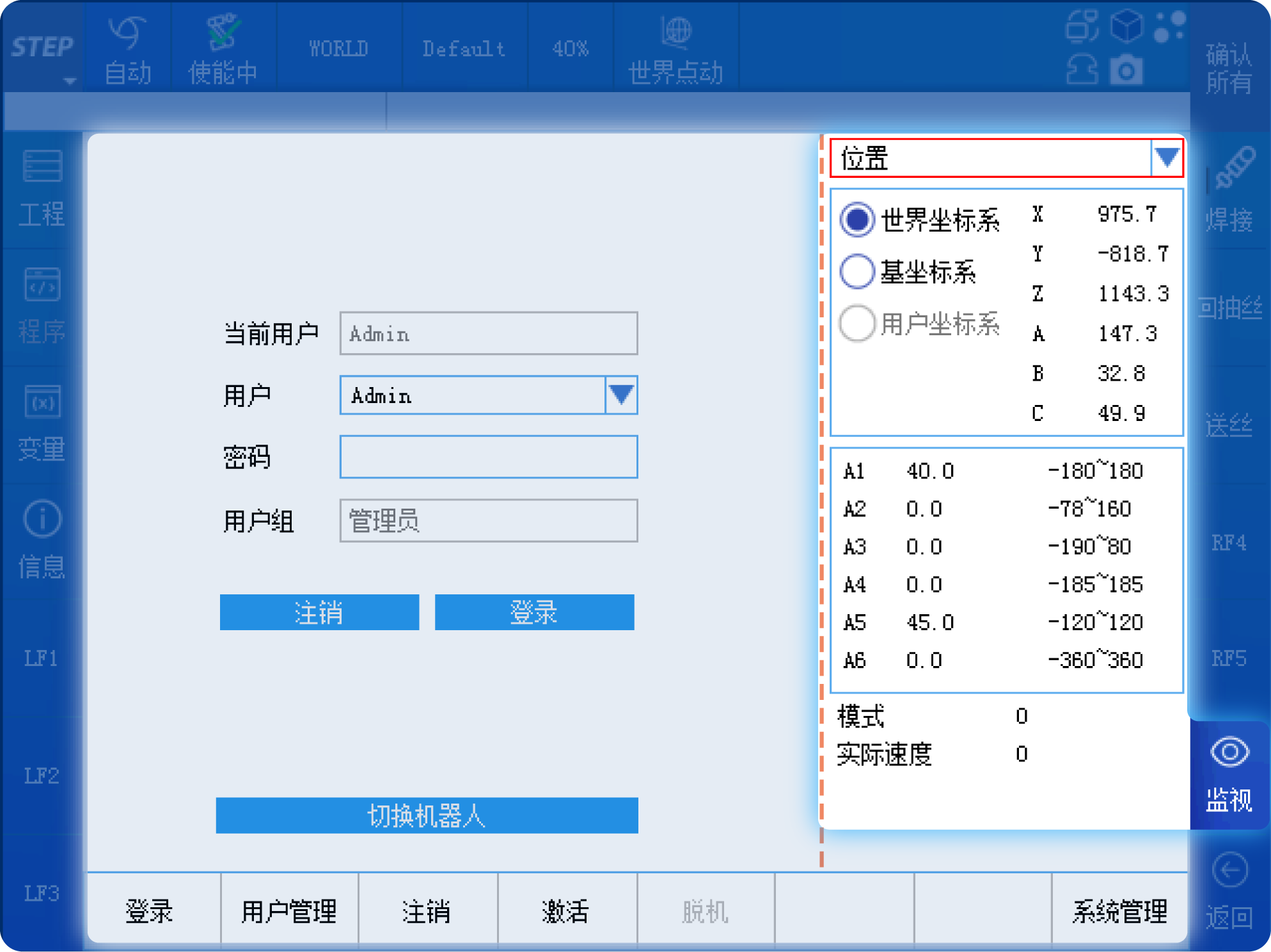
Task: Open the 变量 variable sidebar icon
Action: [x=42, y=402]
